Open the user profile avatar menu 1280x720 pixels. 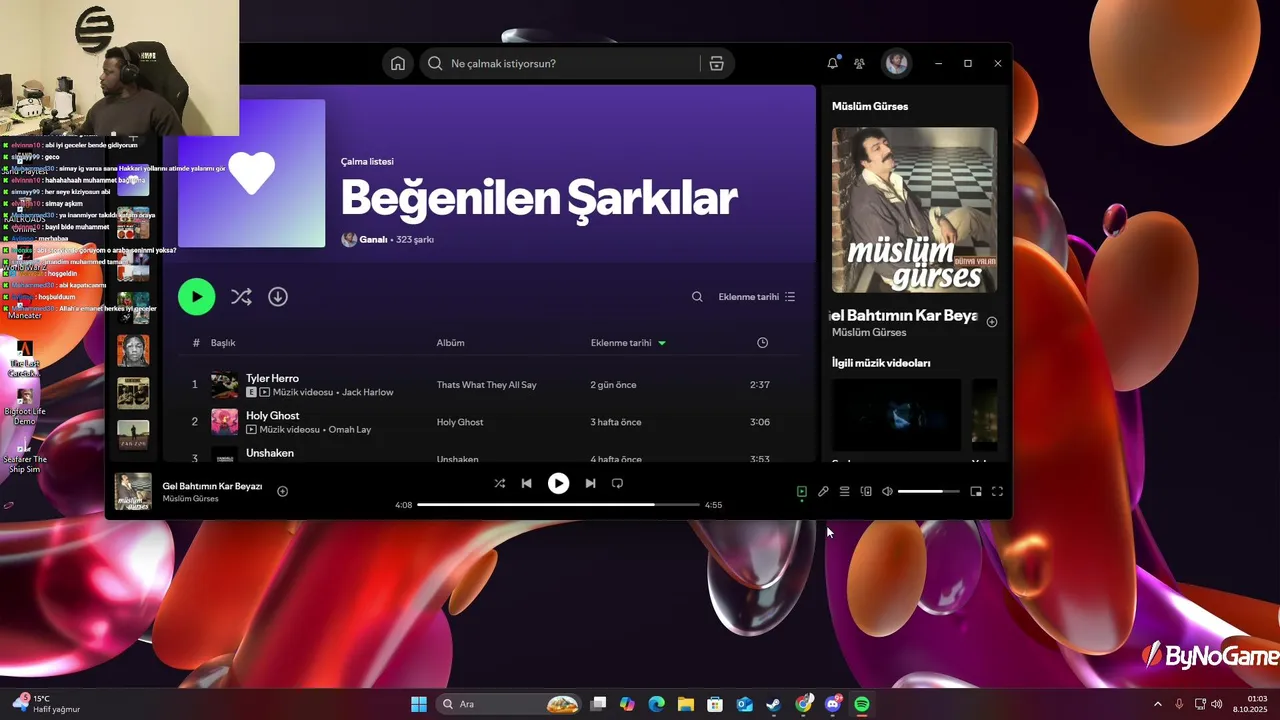pyautogui.click(x=896, y=63)
